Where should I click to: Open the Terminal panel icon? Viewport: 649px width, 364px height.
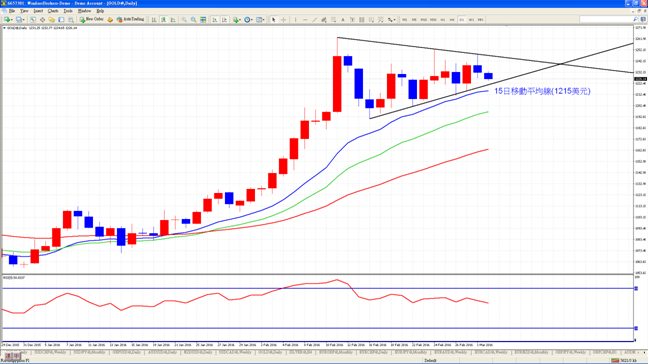[61, 19]
